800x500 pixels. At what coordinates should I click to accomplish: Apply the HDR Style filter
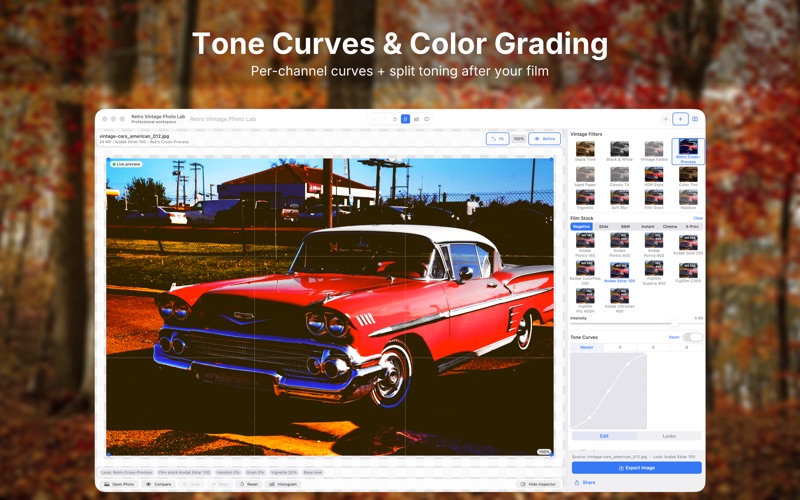pyautogui.click(x=654, y=177)
